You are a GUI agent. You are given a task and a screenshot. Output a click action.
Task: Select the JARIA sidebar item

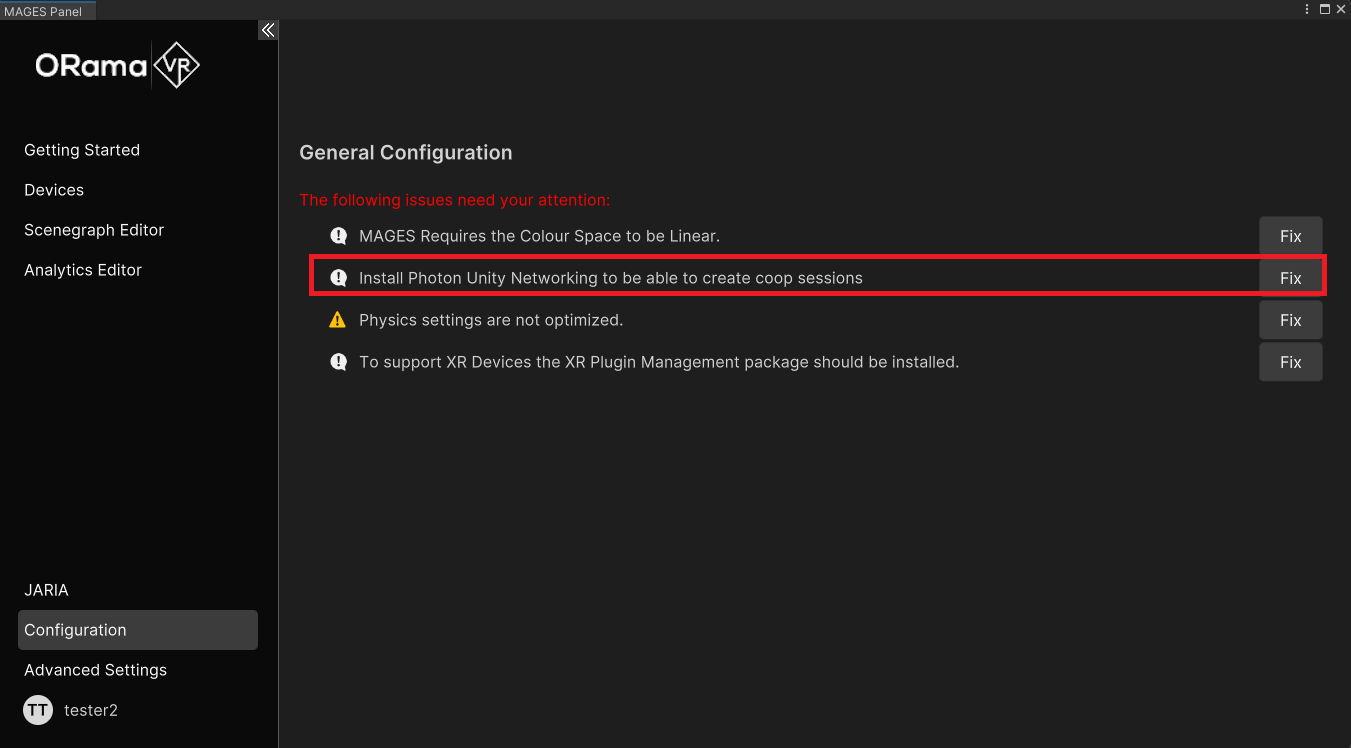coord(46,590)
